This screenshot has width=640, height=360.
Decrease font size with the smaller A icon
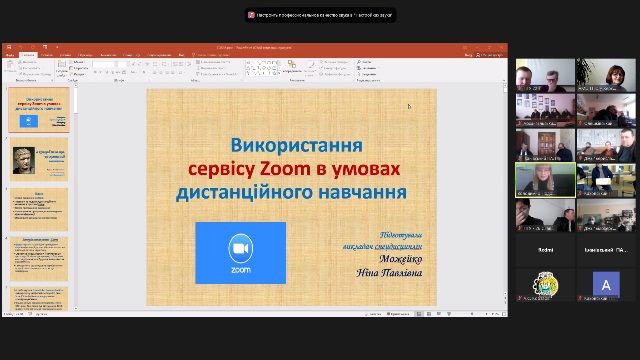[x=139, y=64]
